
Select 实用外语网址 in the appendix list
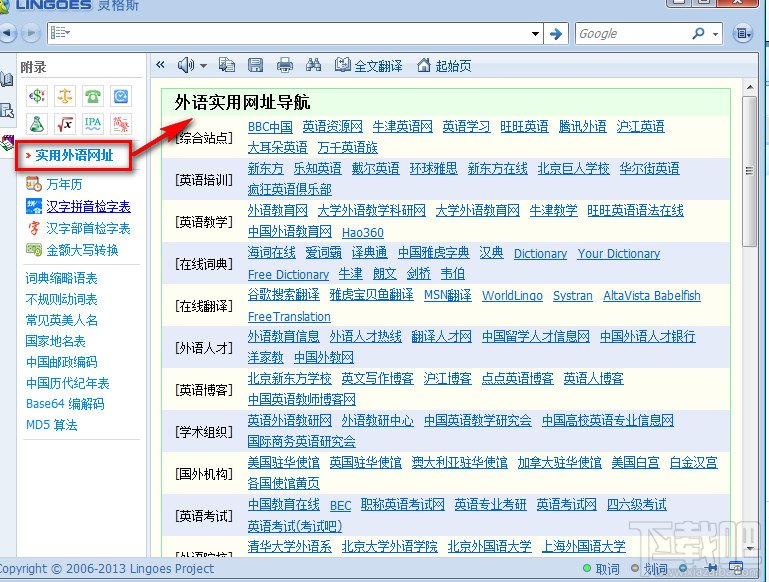point(74,155)
